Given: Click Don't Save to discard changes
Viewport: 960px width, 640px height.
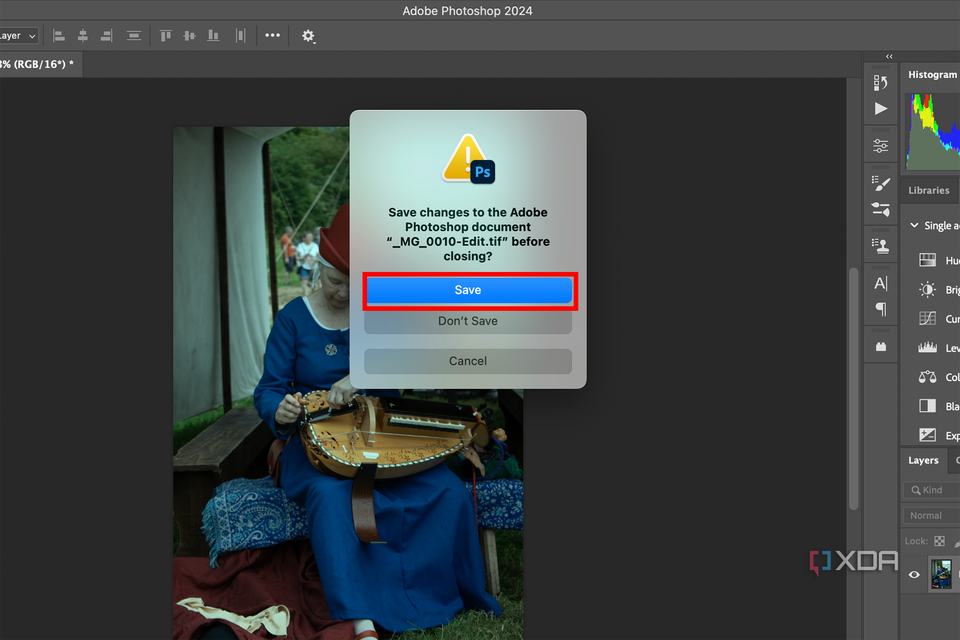Looking at the screenshot, I should (468, 320).
